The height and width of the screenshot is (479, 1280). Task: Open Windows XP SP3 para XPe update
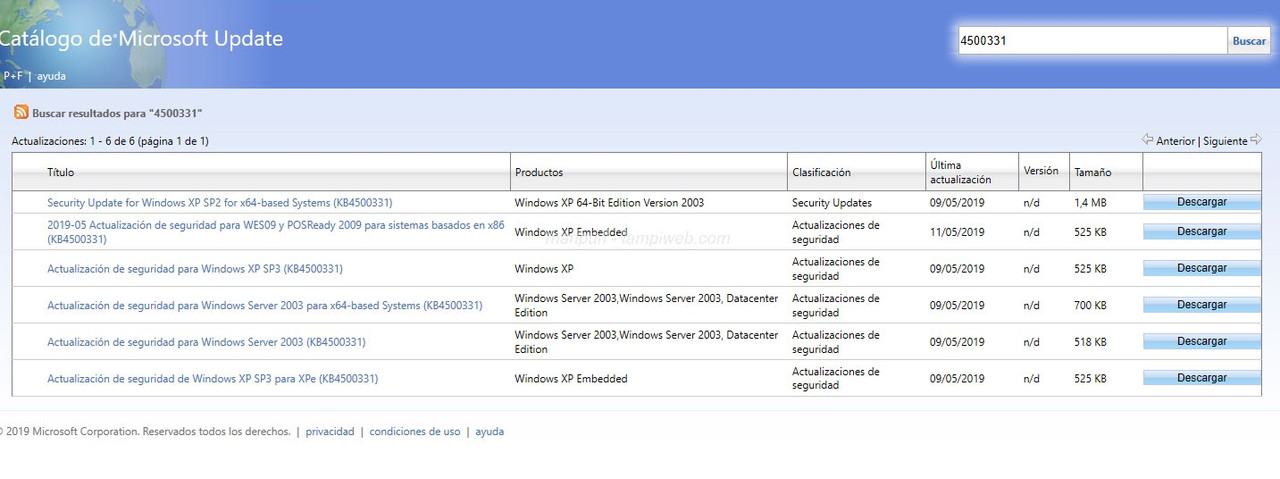tap(212, 379)
